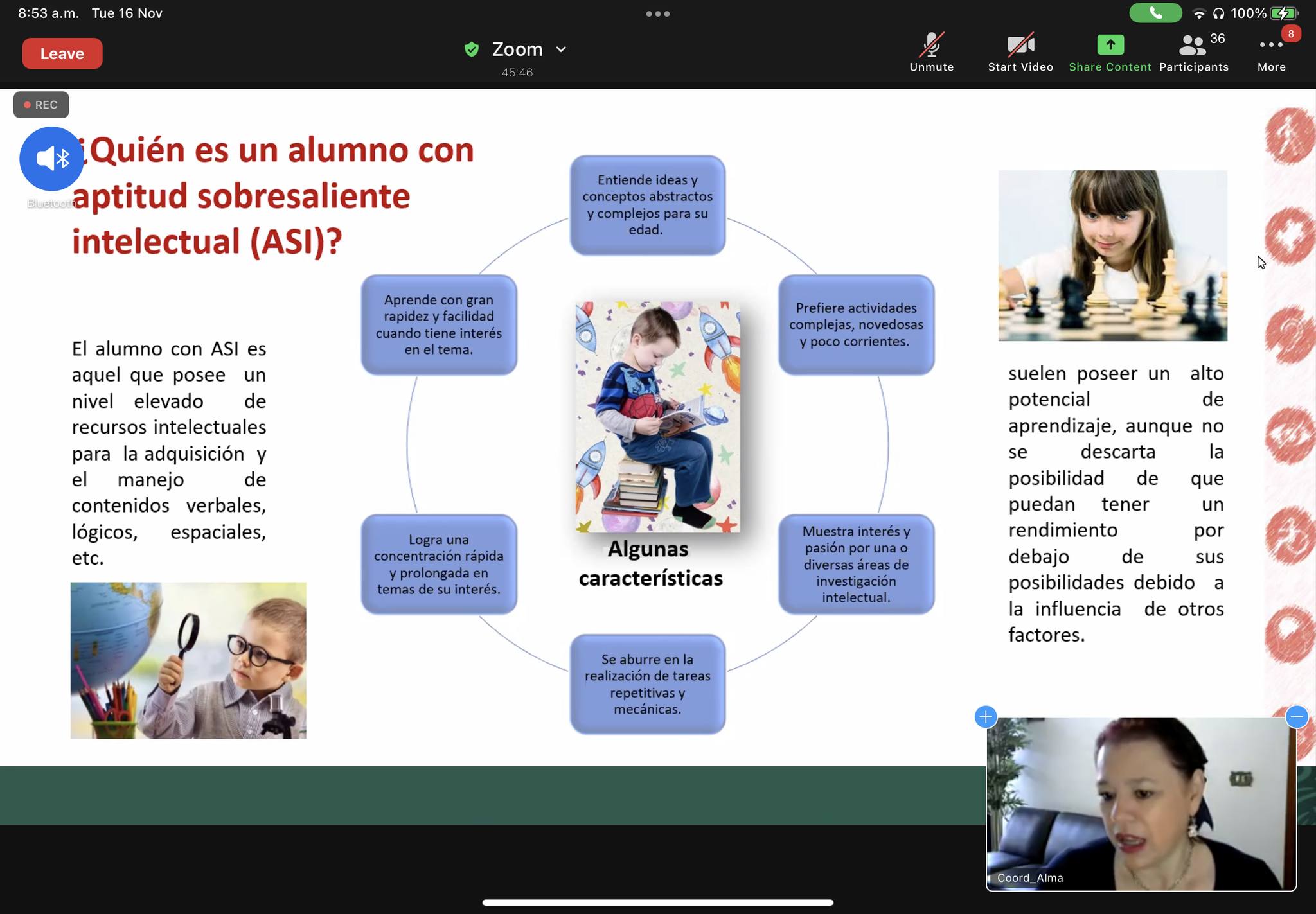Click the "Logra una concentración rápida" box

(439, 564)
